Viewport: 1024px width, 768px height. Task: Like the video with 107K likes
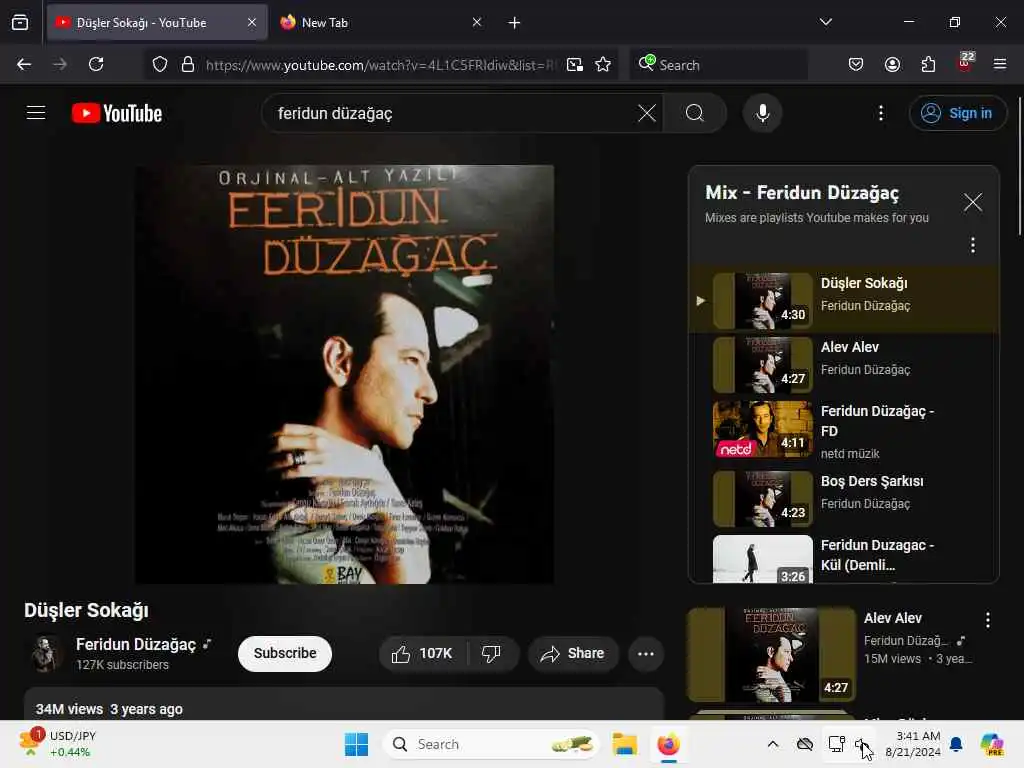[422, 654]
